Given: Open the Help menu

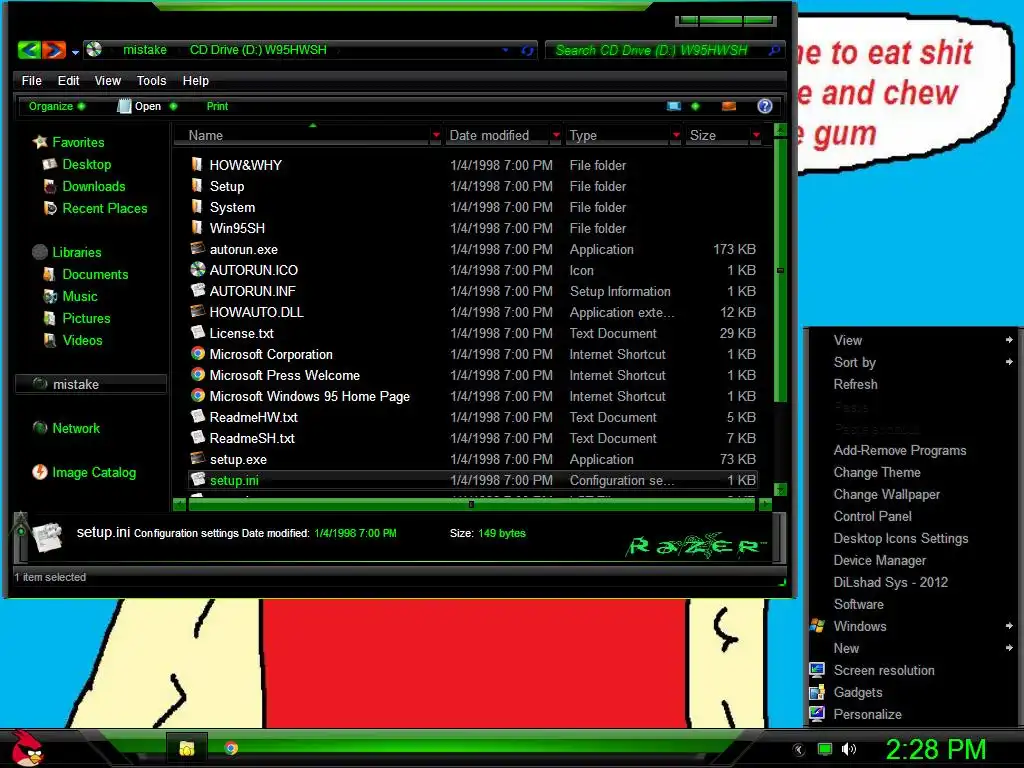Looking at the screenshot, I should coord(195,80).
